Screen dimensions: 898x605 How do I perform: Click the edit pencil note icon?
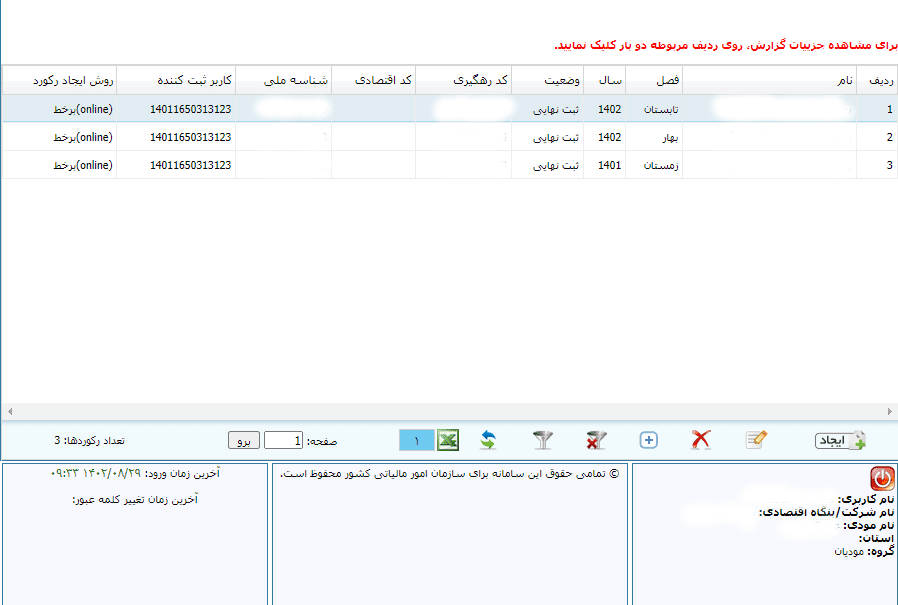756,440
